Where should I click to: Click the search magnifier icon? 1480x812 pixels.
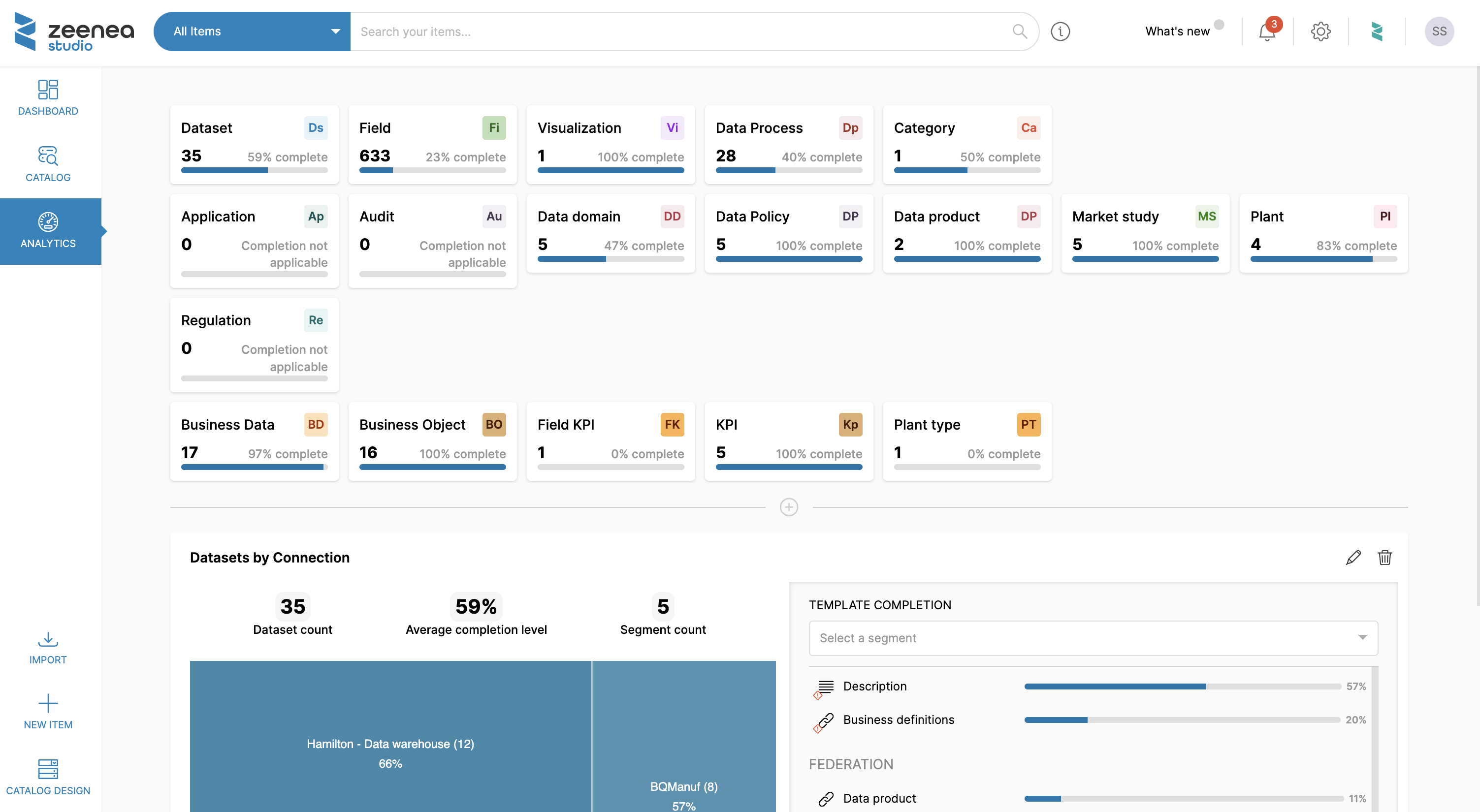[x=1019, y=31]
